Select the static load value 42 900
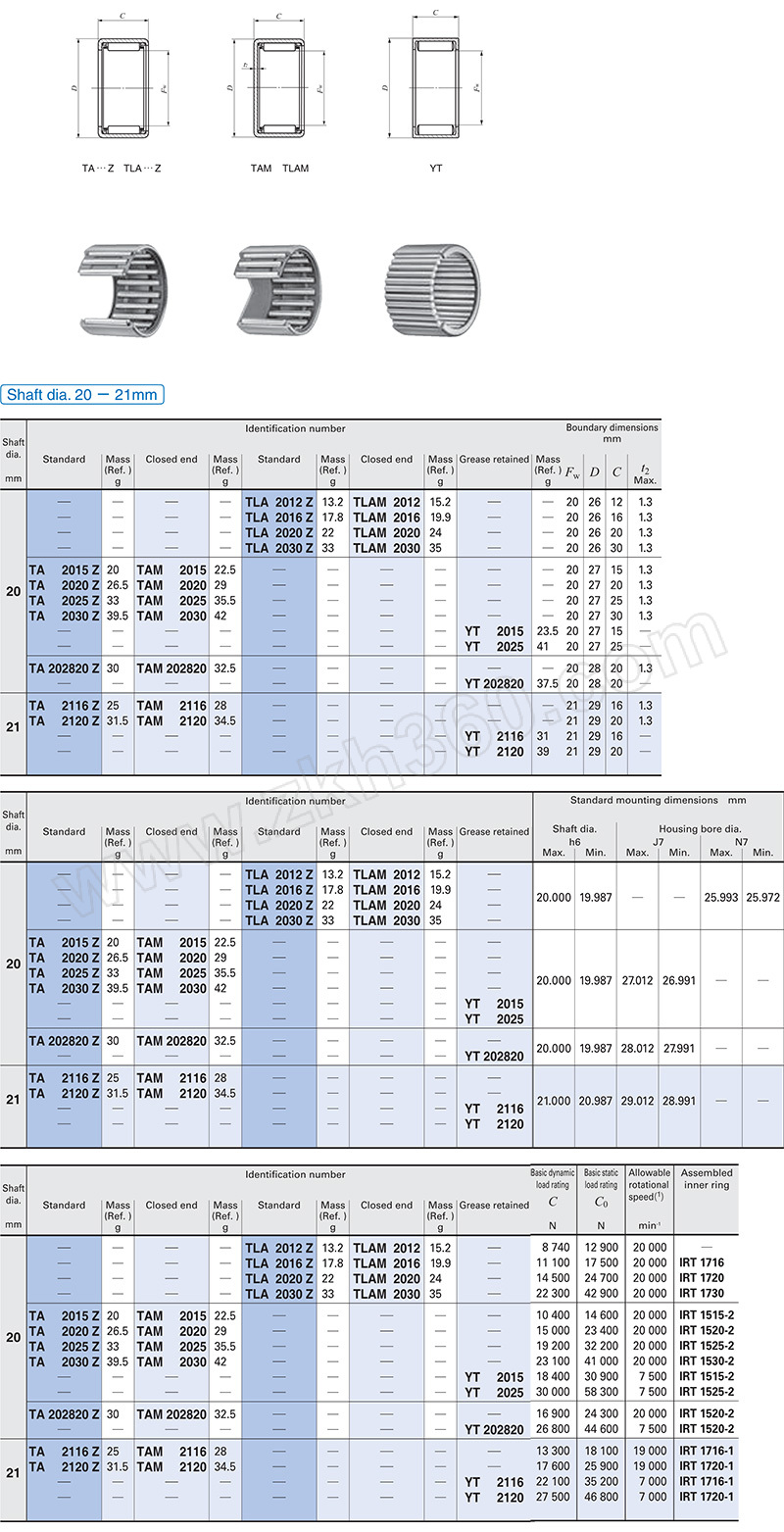This screenshot has width=784, height=1532. (x=601, y=1294)
